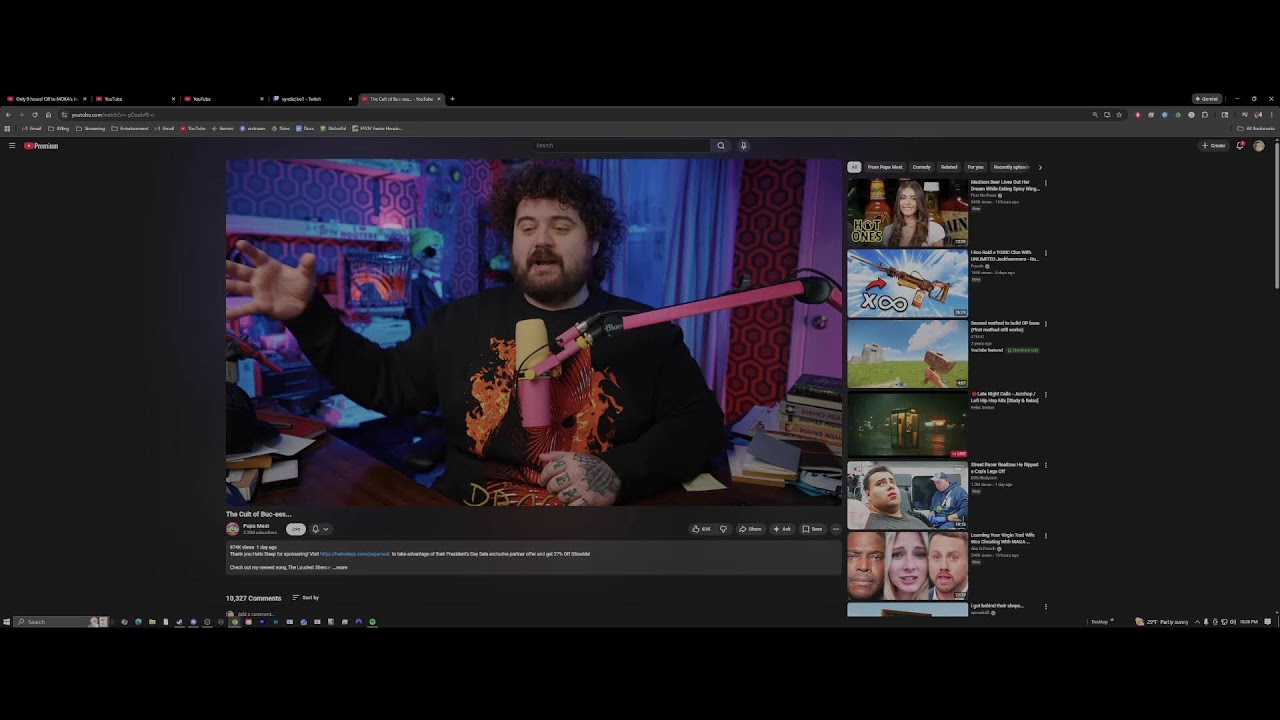The height and width of the screenshot is (720, 1280).
Task: Pause the video by clicking the player
Action: tap(534, 332)
